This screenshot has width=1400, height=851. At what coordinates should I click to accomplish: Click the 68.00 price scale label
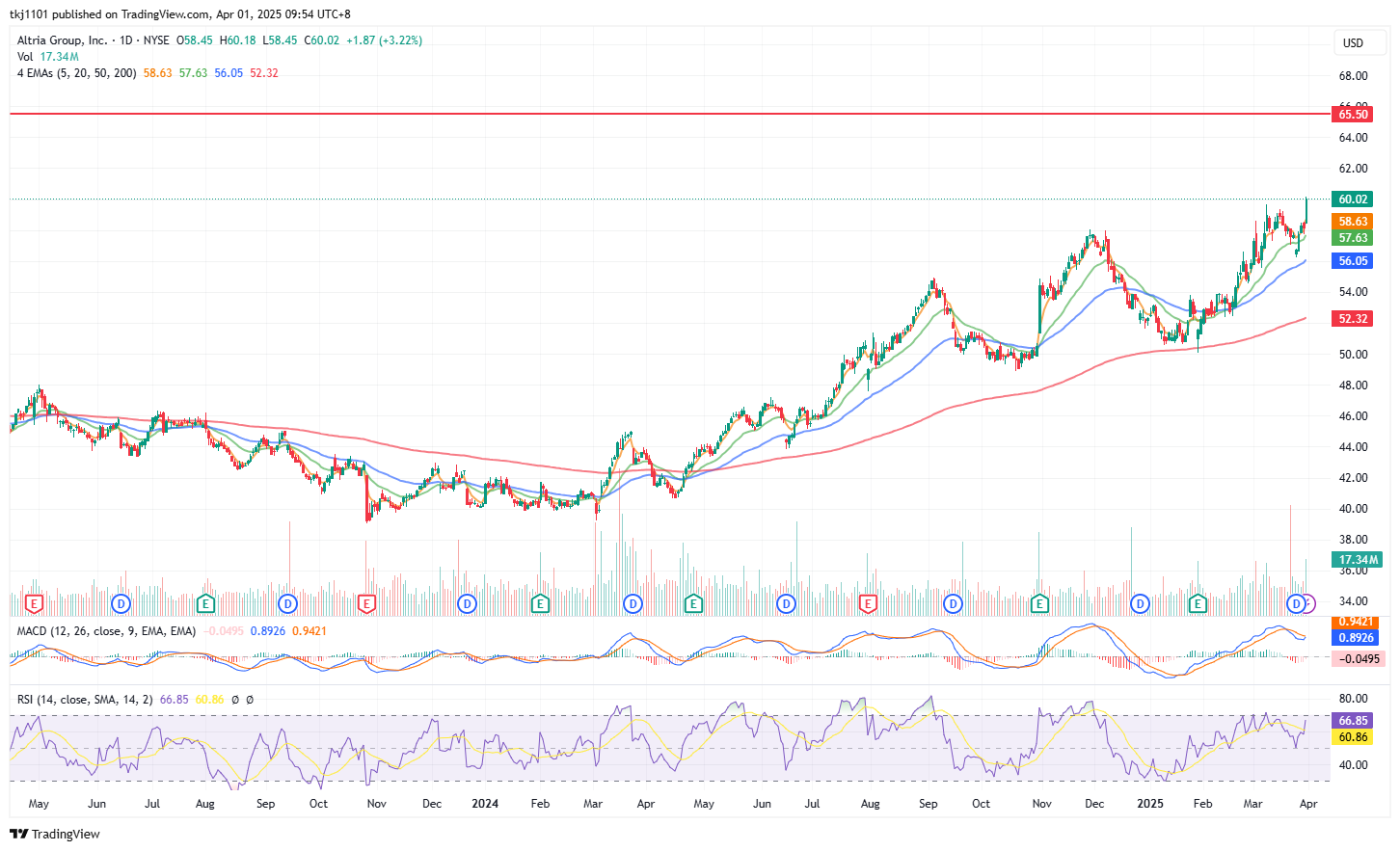(x=1353, y=76)
